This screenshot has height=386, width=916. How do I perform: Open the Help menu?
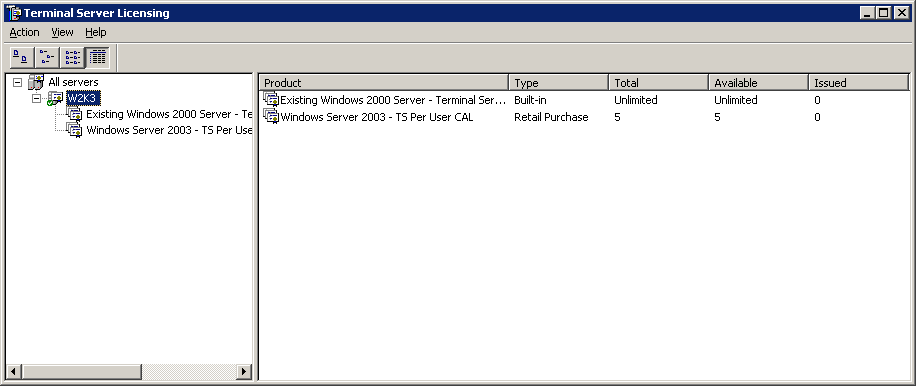point(96,32)
